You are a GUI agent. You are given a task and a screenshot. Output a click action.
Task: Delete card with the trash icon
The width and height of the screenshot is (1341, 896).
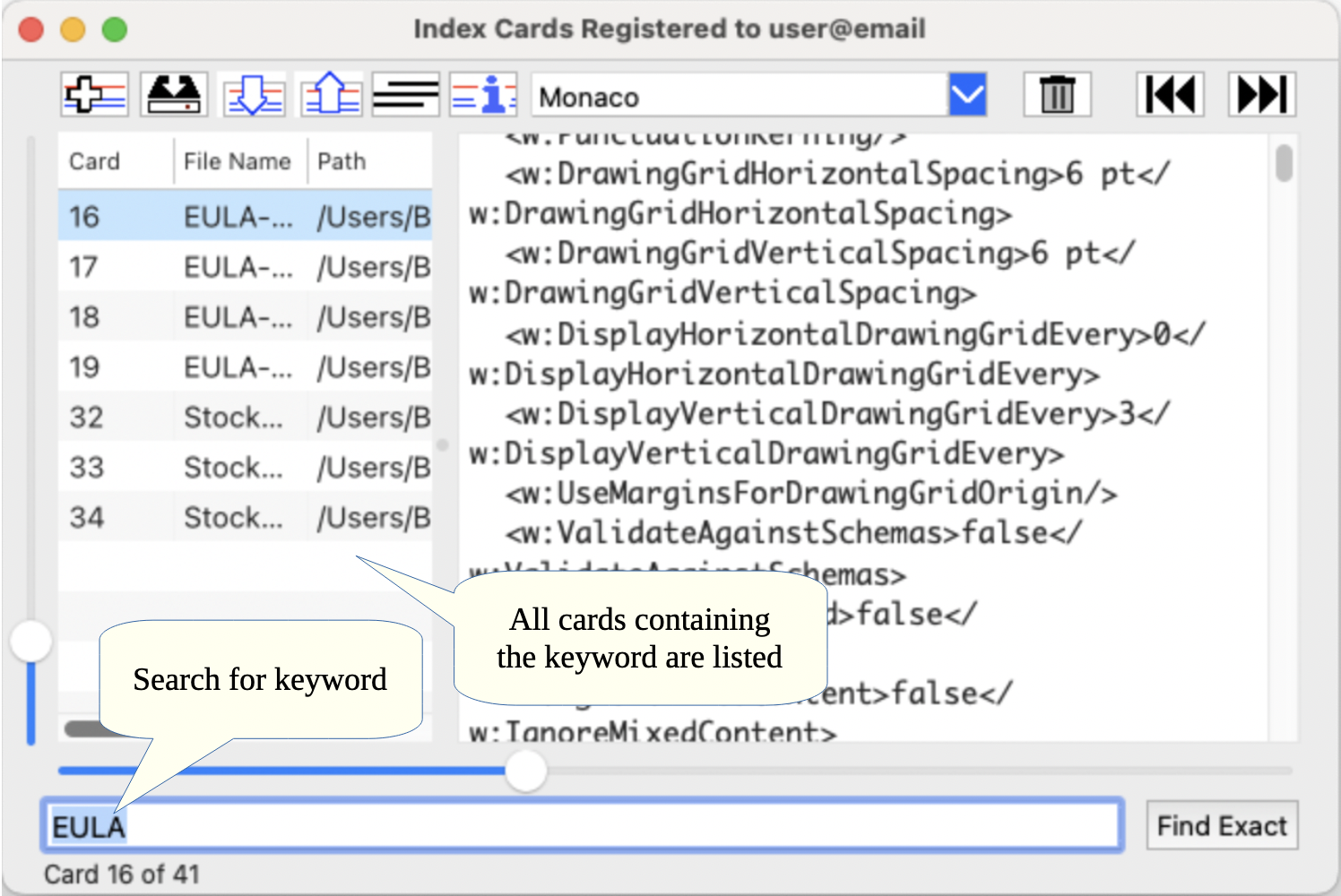click(1057, 95)
